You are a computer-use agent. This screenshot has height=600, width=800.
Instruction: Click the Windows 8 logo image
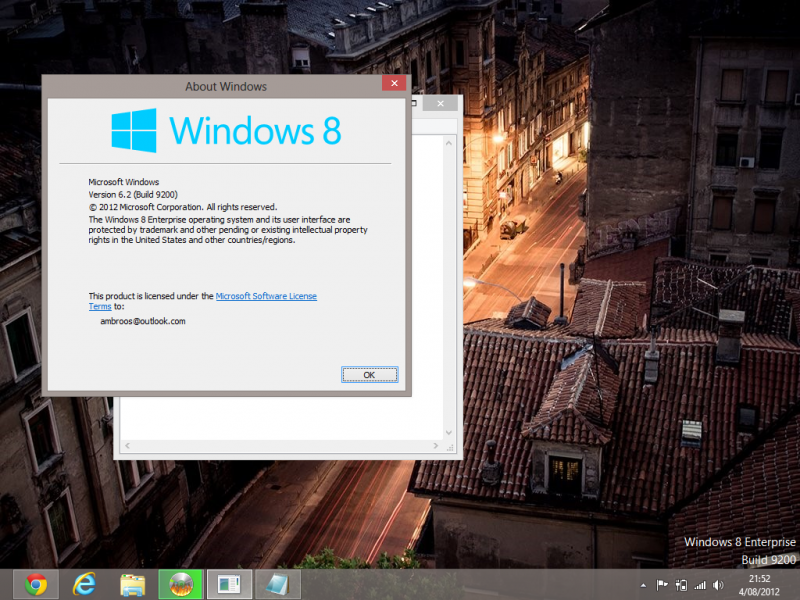[226, 130]
